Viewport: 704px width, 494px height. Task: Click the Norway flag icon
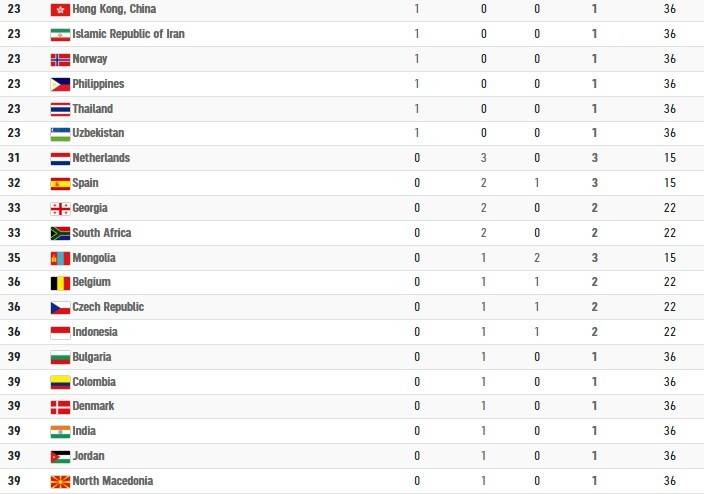coord(60,59)
